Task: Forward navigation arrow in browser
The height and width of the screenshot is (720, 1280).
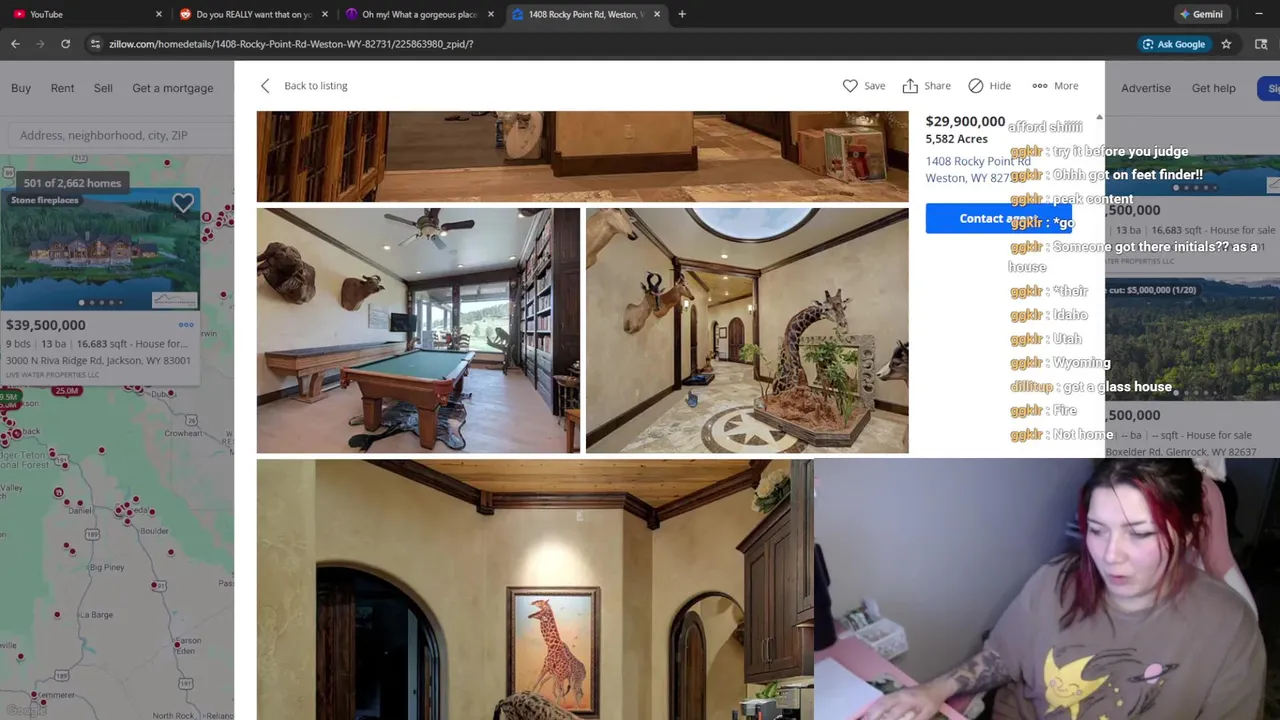Action: [40, 44]
